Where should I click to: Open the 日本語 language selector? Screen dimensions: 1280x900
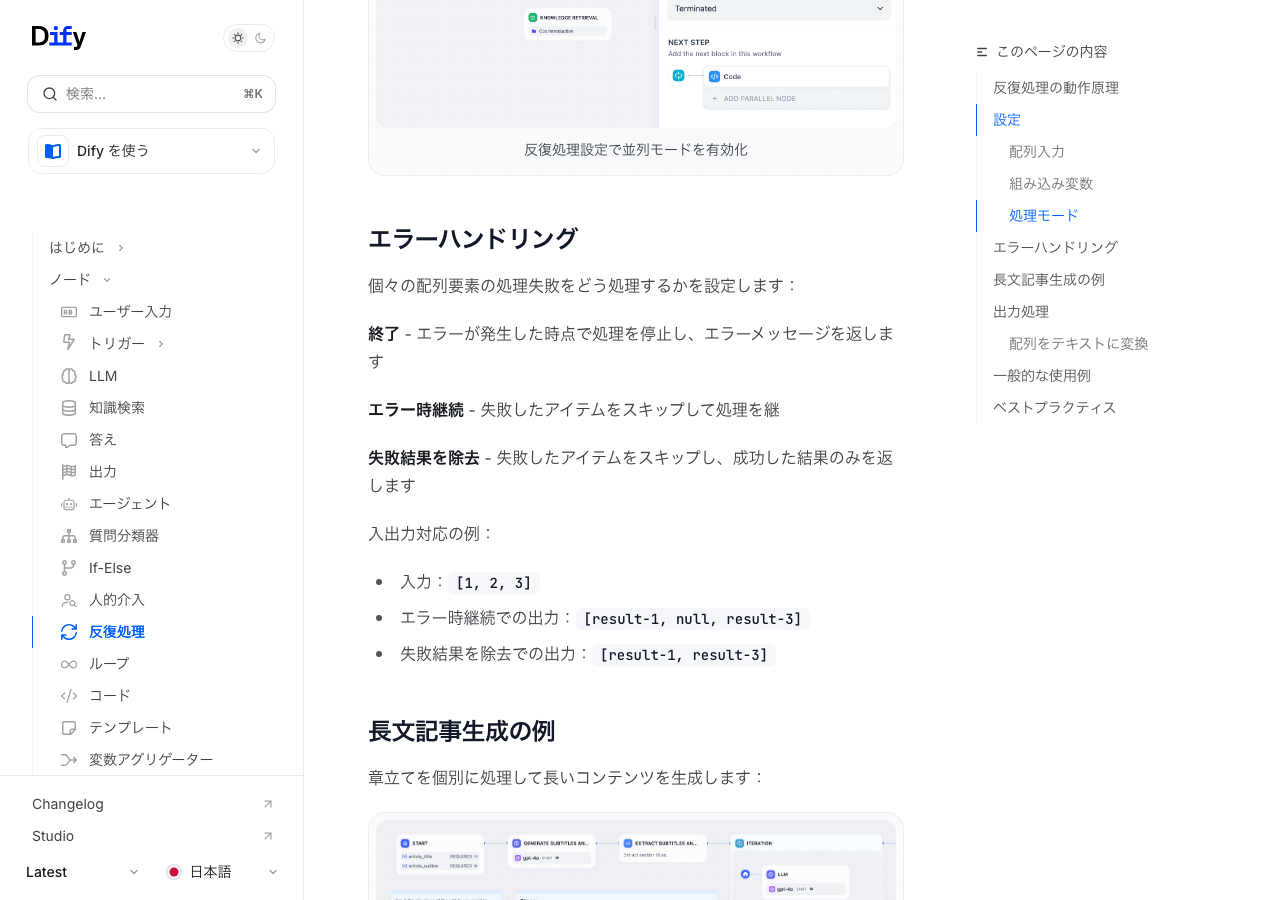[x=222, y=872]
